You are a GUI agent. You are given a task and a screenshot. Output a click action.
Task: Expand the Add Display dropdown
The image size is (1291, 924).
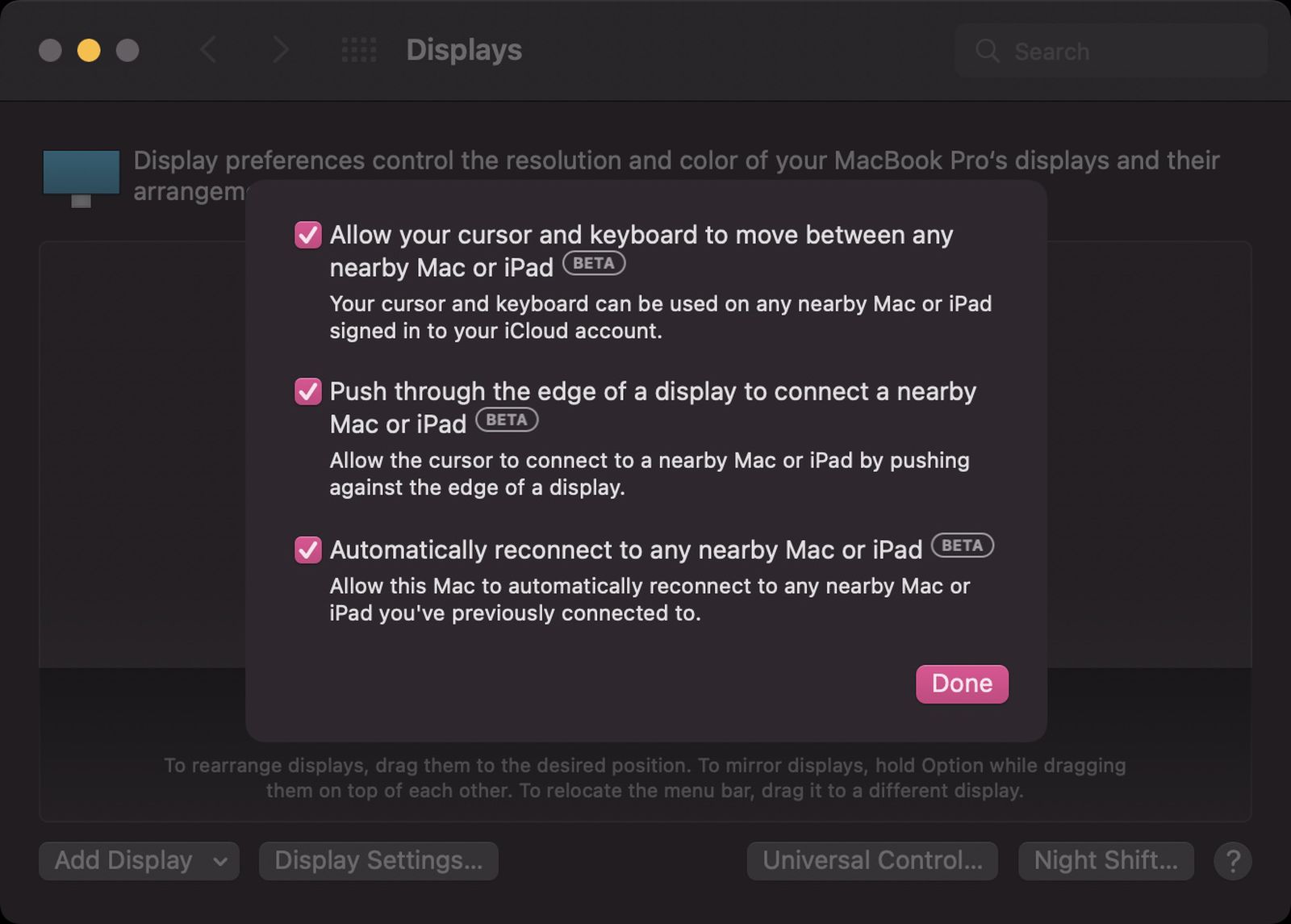point(140,861)
